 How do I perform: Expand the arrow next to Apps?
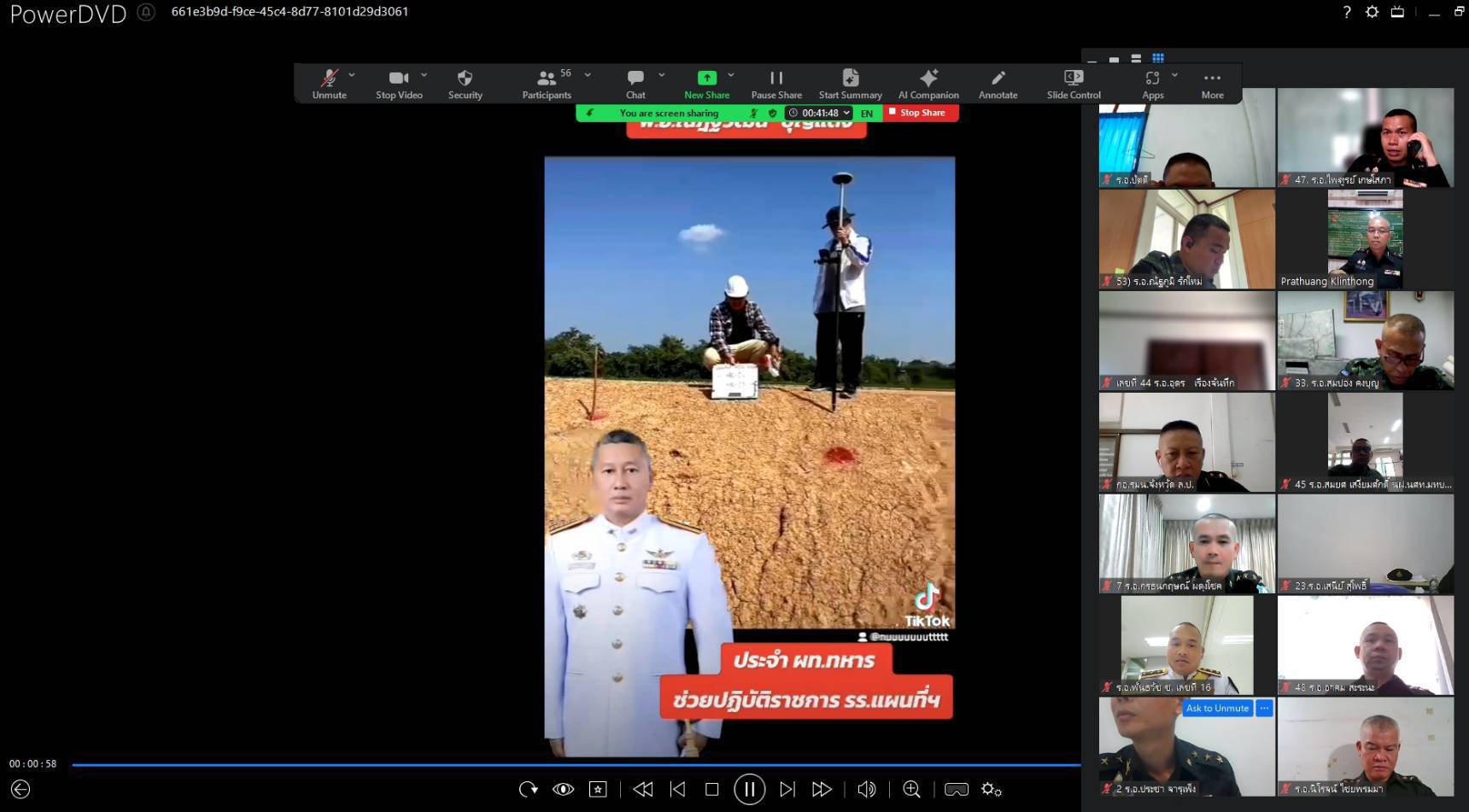coord(1174,75)
